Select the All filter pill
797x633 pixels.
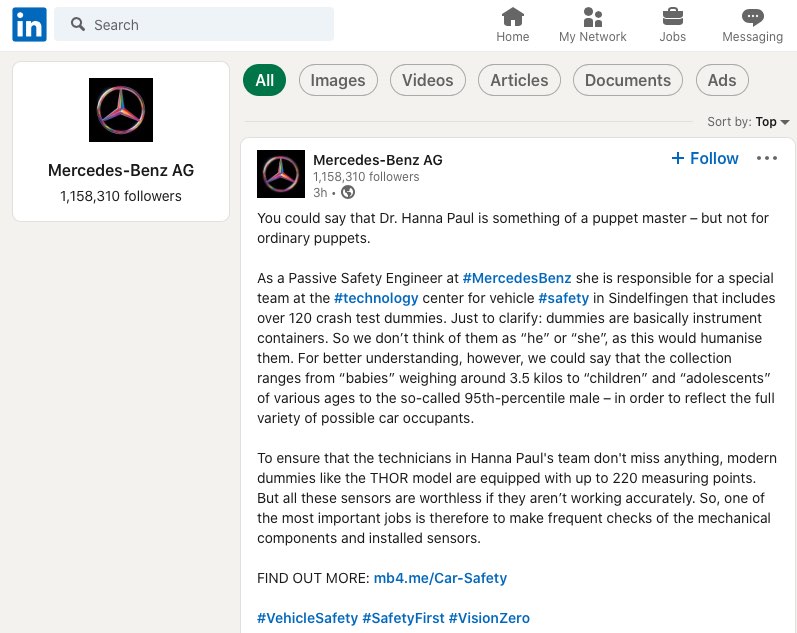click(264, 80)
